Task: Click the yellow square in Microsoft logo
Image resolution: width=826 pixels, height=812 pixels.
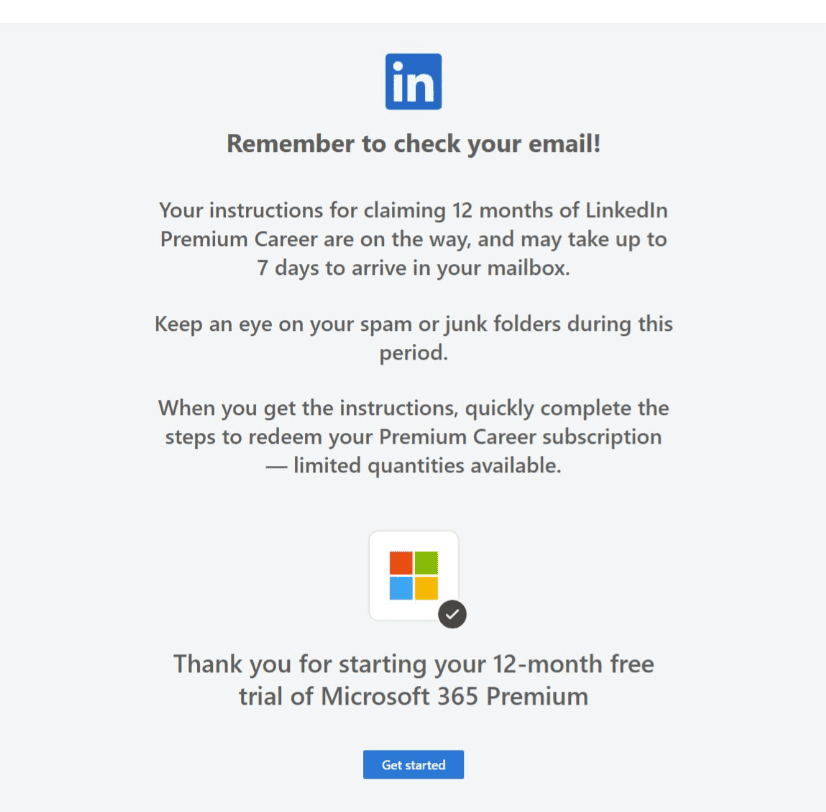Action: (x=426, y=588)
